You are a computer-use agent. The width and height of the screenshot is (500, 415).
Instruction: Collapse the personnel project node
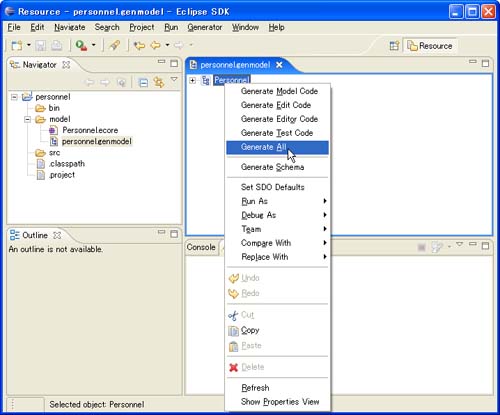pos(14,97)
